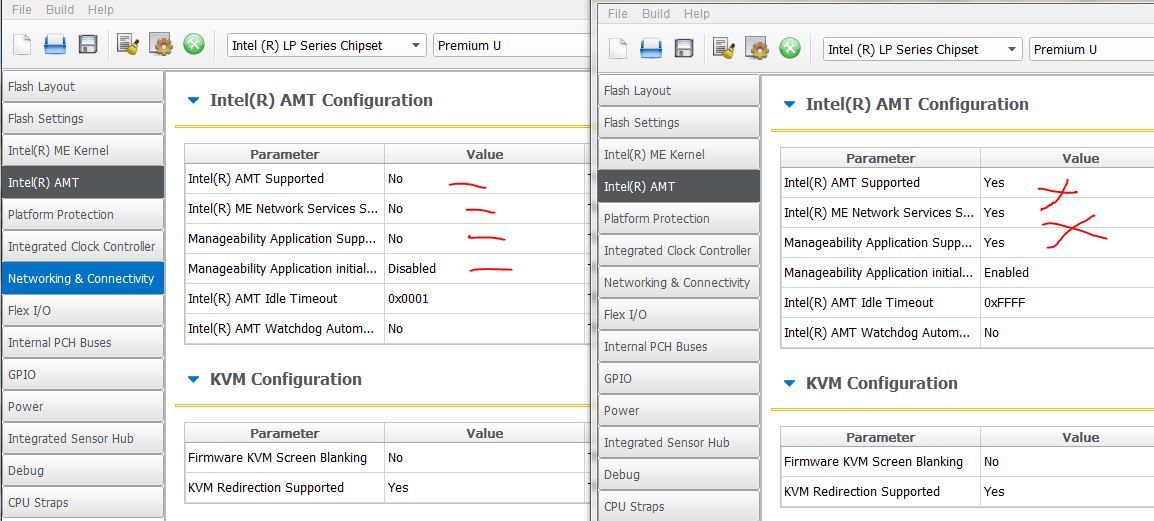Select CPU Straps tab in left window
This screenshot has height=521, width=1154.
point(82,503)
